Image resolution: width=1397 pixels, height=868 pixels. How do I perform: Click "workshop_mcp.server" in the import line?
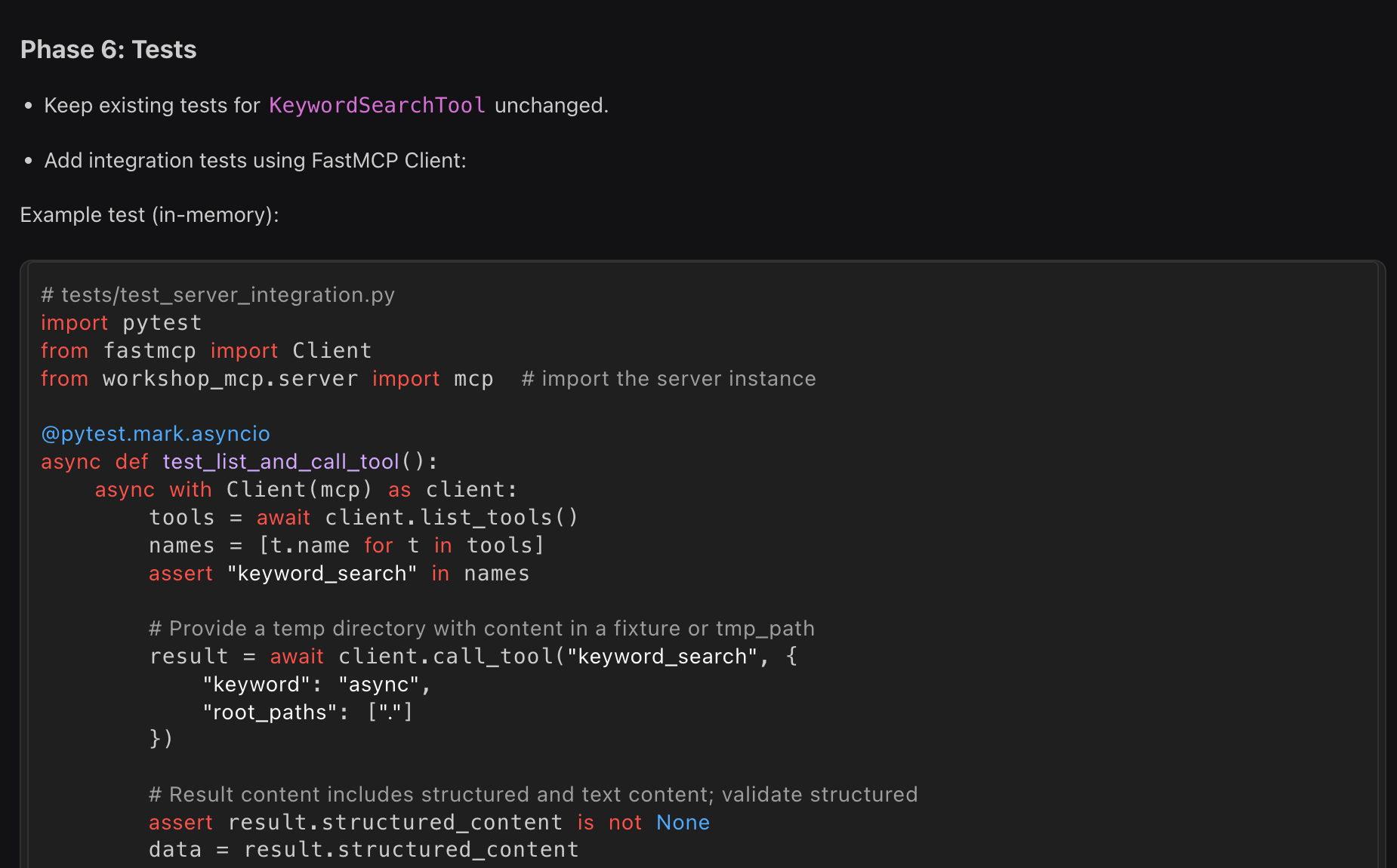tap(230, 379)
